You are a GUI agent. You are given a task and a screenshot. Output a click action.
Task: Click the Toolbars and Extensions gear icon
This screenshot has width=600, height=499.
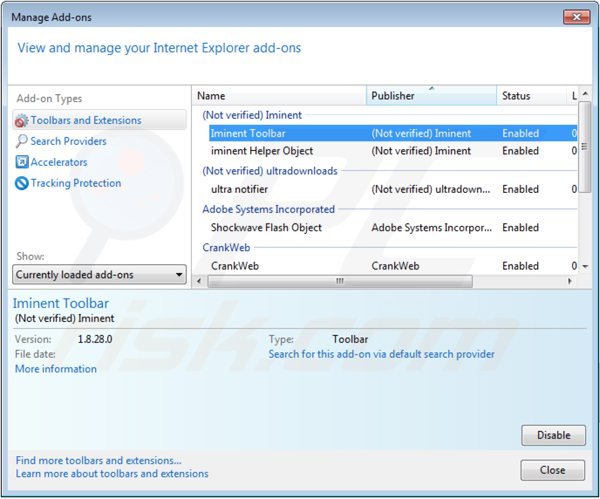point(21,121)
